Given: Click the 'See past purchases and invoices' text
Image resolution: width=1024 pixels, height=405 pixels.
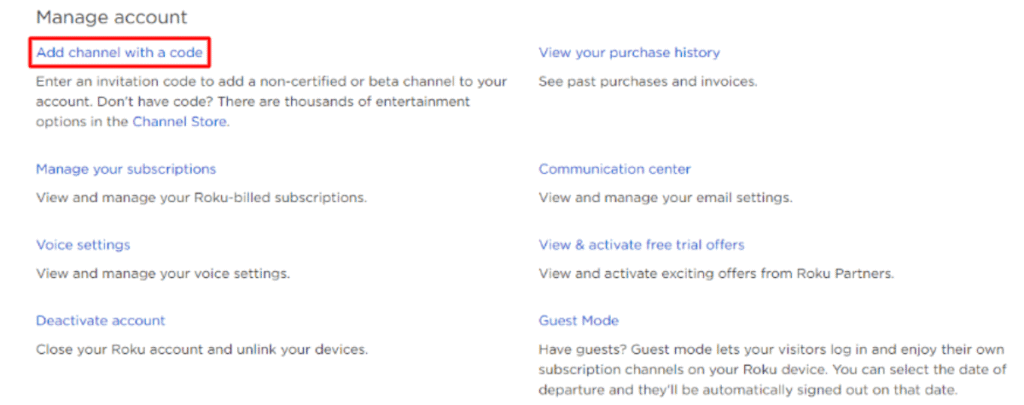Looking at the screenshot, I should point(648,82).
